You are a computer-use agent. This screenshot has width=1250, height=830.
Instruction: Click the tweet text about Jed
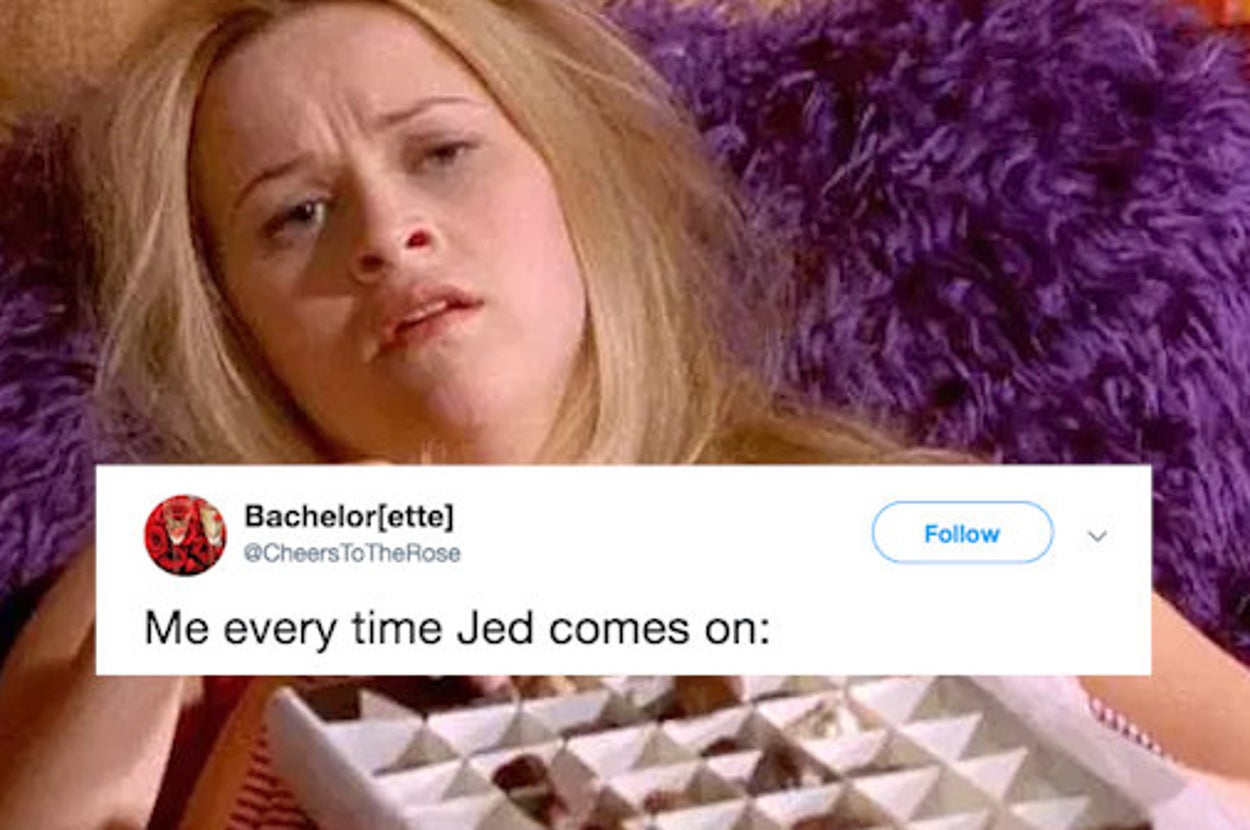click(x=457, y=628)
